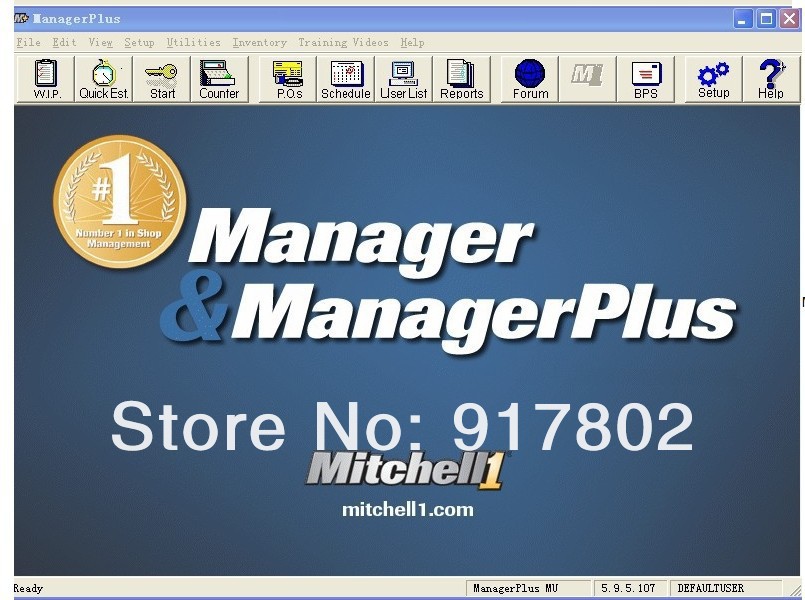Image resolution: width=805 pixels, height=600 pixels.
Task: Open BPS envelope icon
Action: pyautogui.click(x=645, y=79)
